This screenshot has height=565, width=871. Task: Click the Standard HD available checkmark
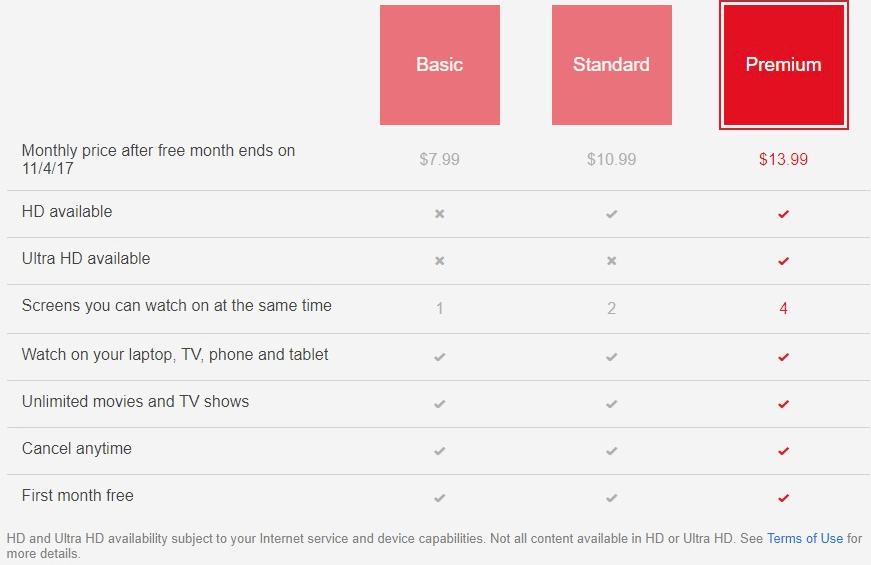pos(611,214)
